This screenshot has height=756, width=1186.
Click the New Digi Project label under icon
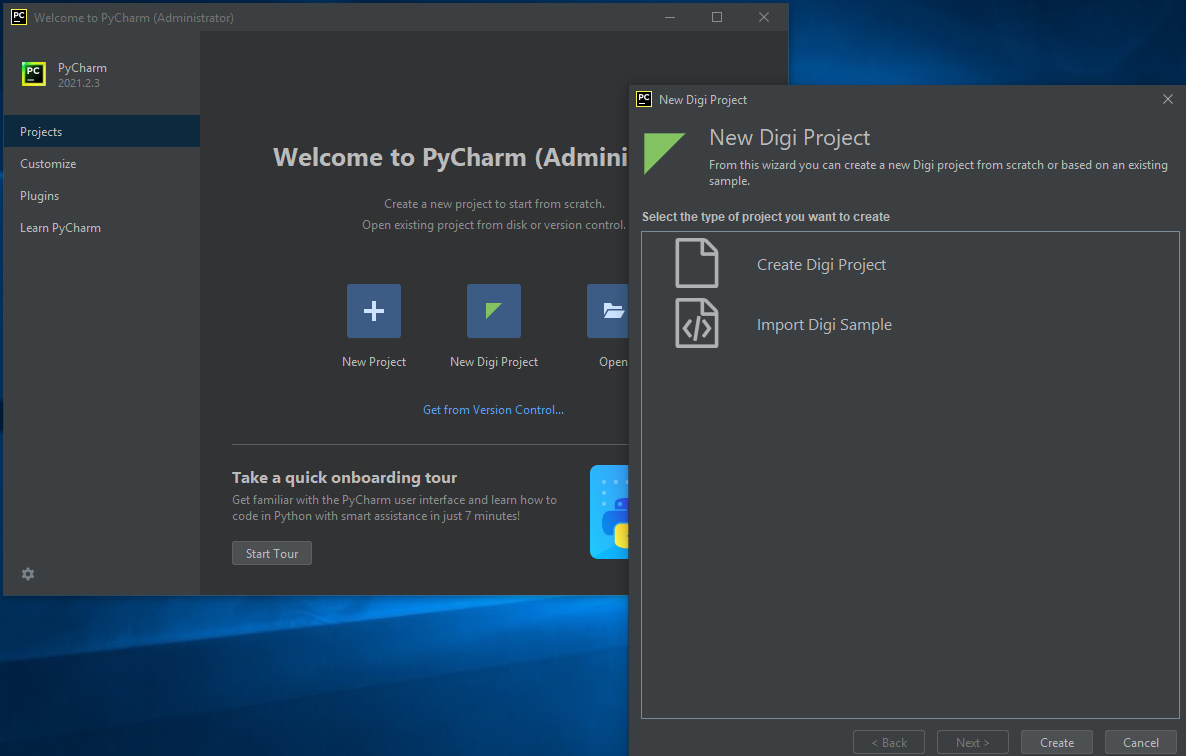coord(494,362)
